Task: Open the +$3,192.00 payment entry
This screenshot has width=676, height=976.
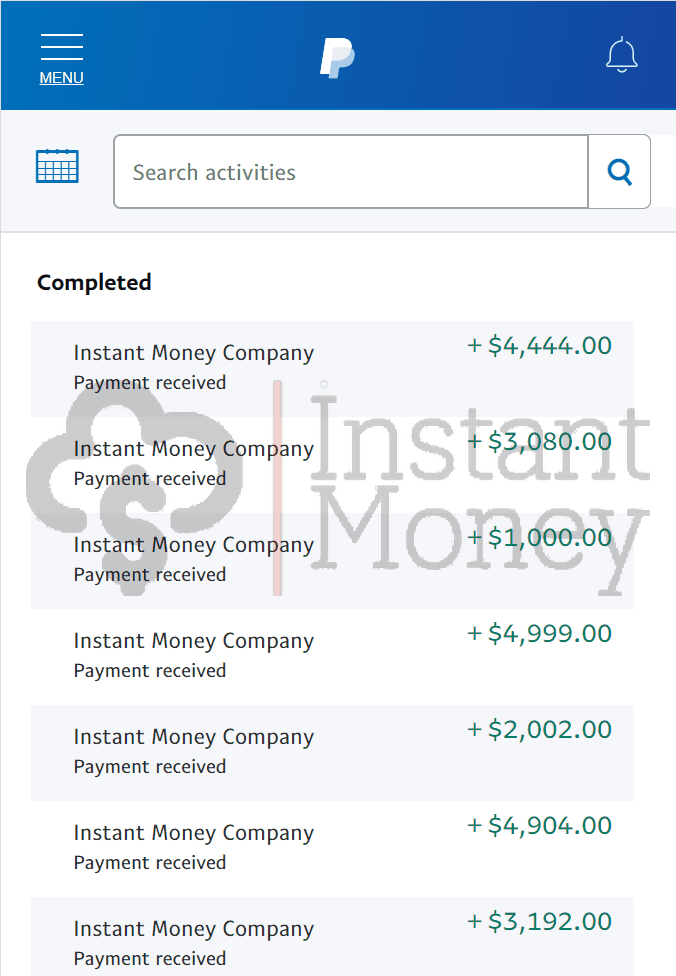Action: point(332,937)
